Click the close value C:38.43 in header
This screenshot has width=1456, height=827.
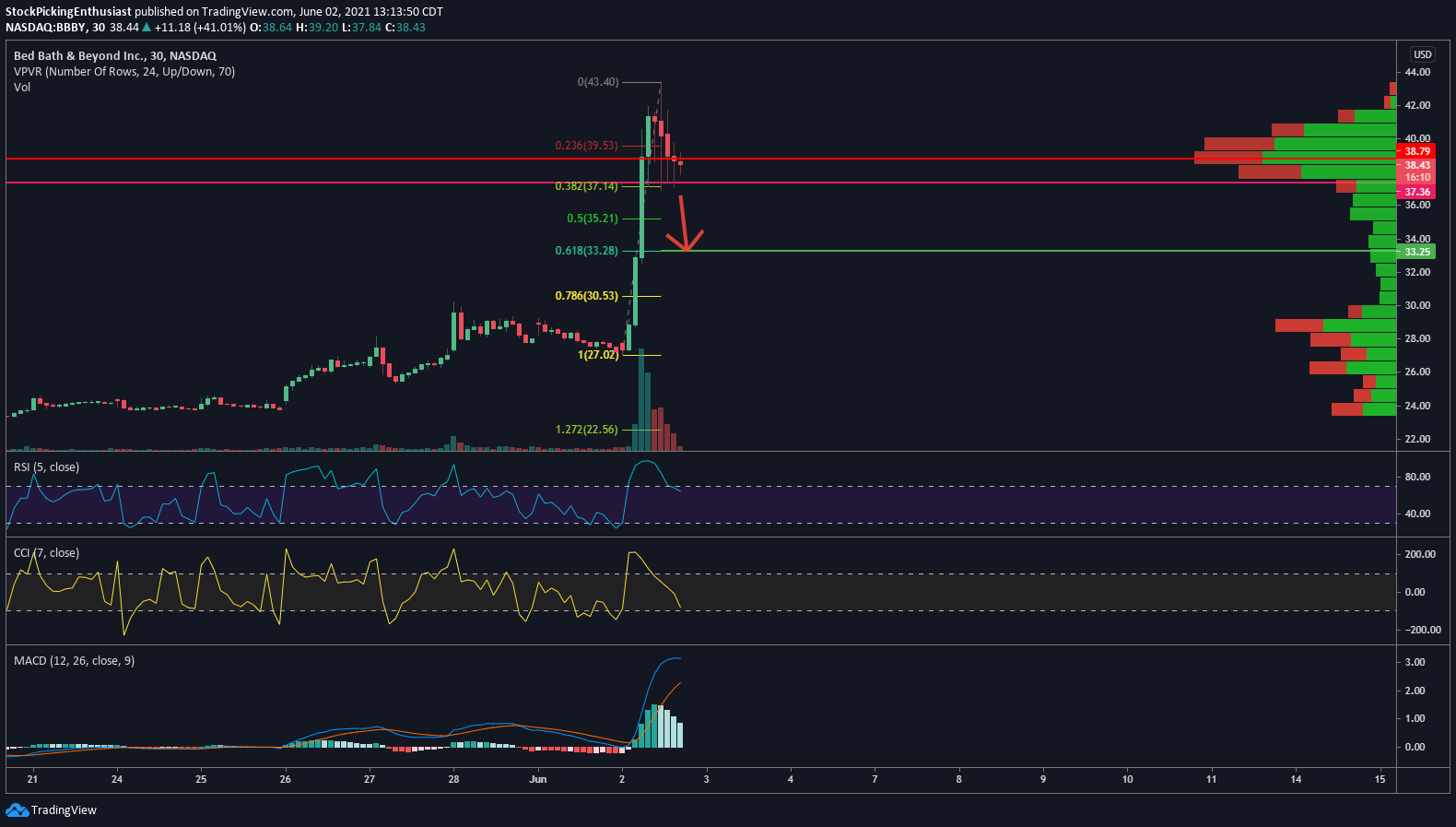[x=405, y=28]
